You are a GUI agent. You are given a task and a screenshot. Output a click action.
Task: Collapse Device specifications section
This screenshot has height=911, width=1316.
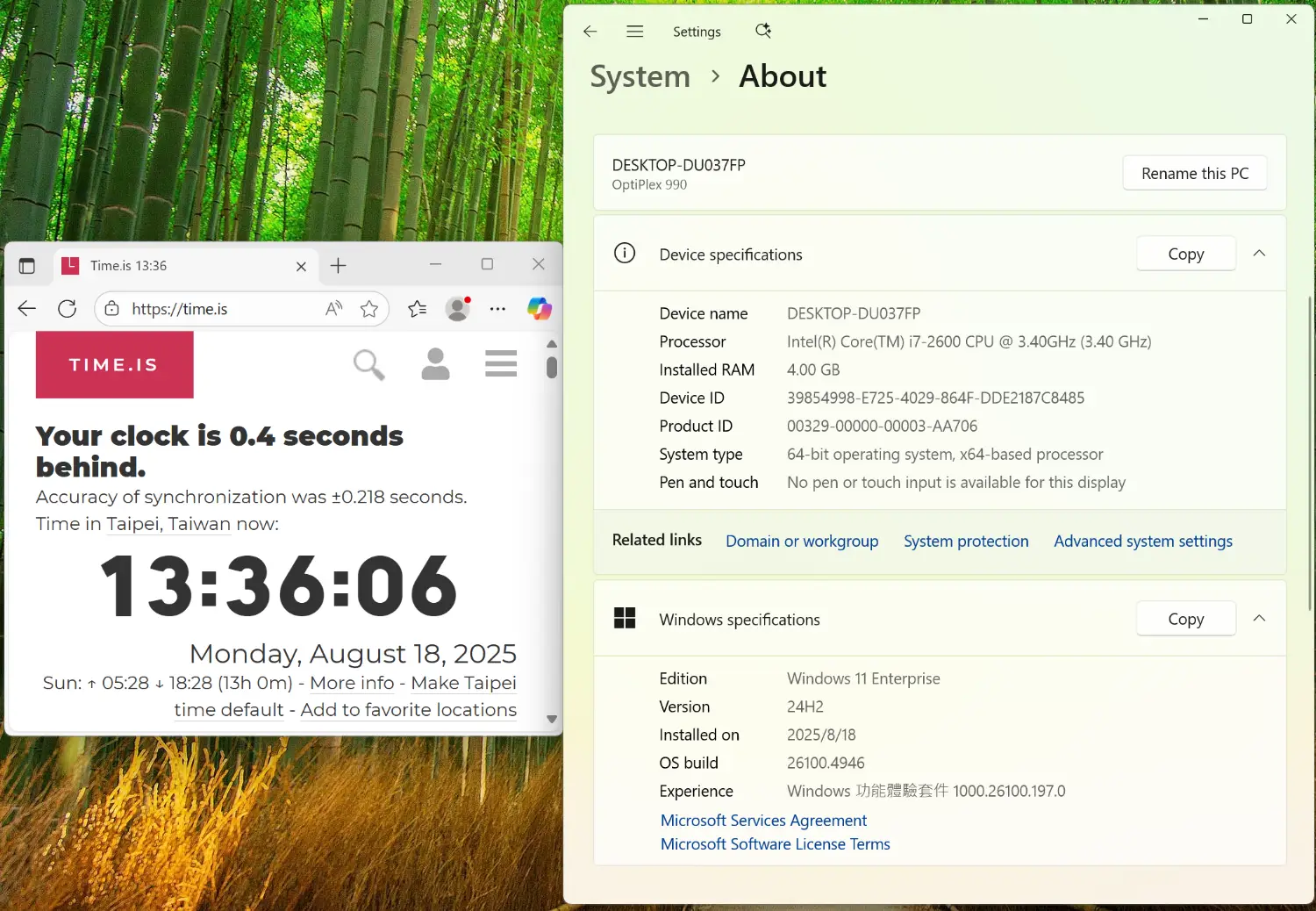[x=1259, y=254]
